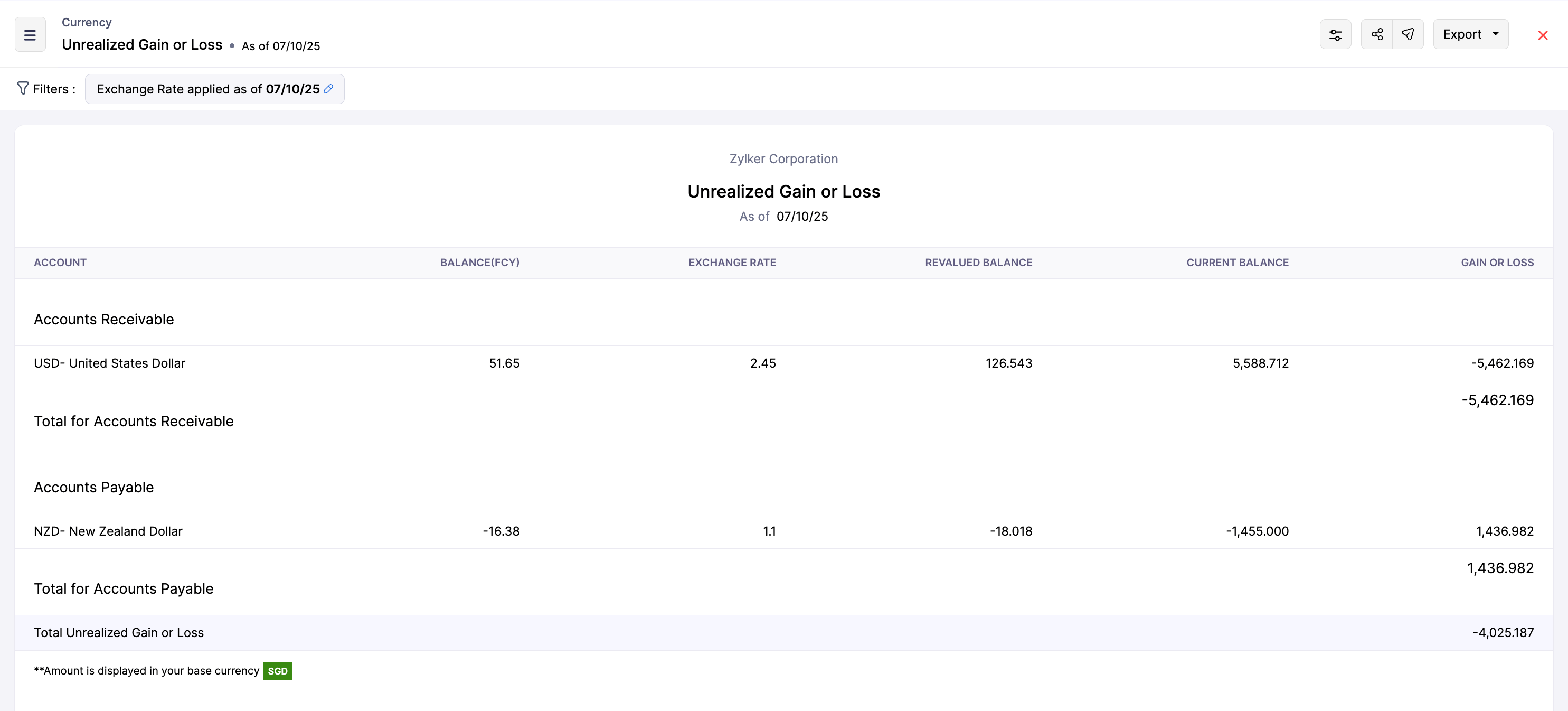Click the EXCHANGE RATE column header

tap(732, 263)
